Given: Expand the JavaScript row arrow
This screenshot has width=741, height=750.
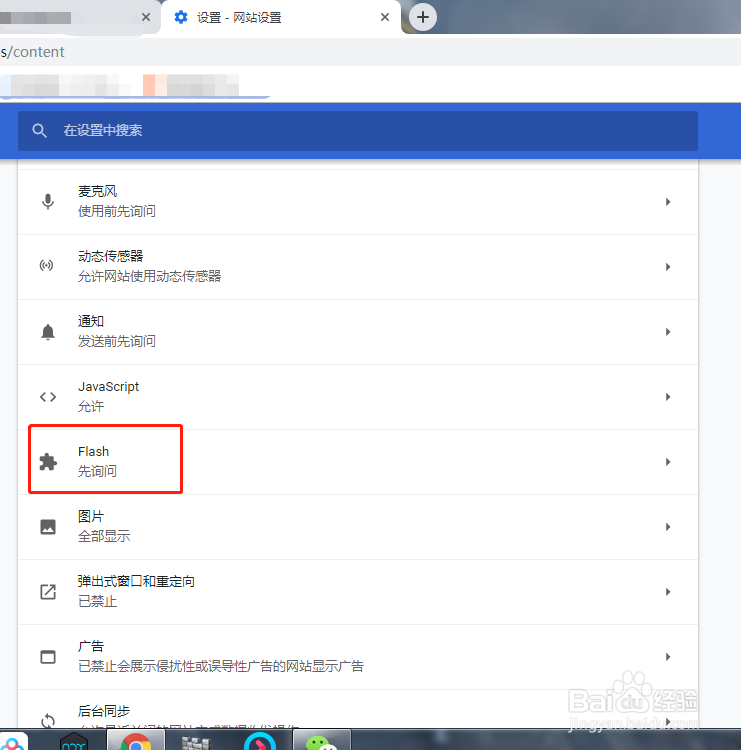Looking at the screenshot, I should (x=668, y=397).
